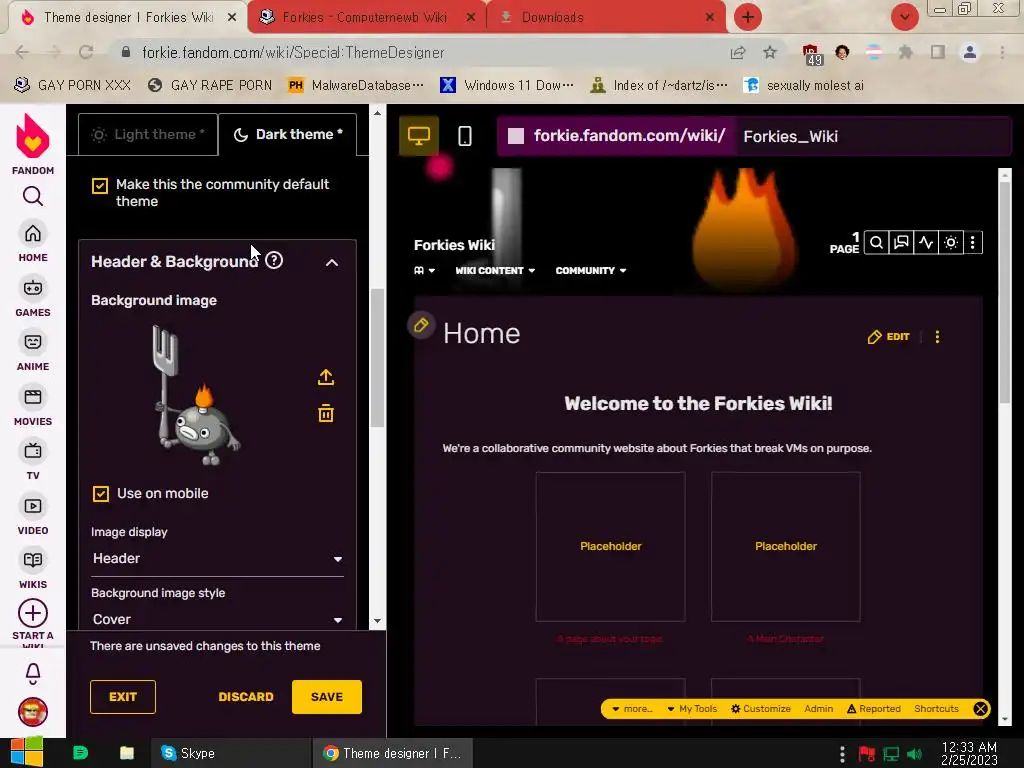Open Customize in the admin toolbar

[x=761, y=709]
